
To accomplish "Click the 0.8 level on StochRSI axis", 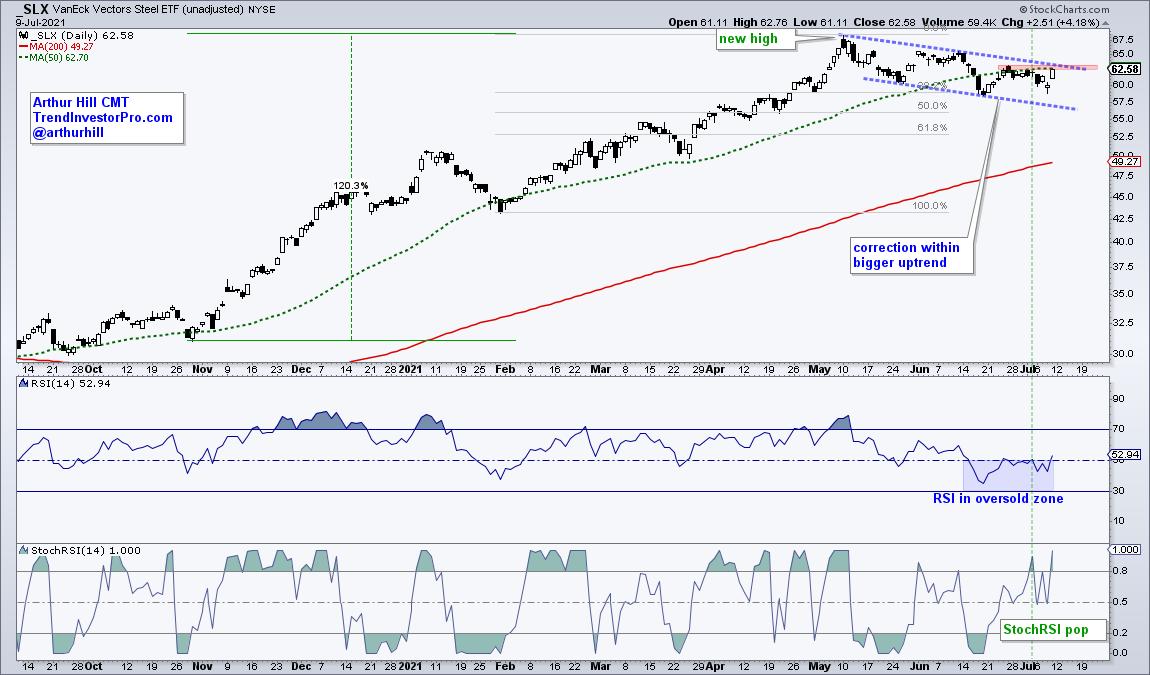I will 1120,571.
